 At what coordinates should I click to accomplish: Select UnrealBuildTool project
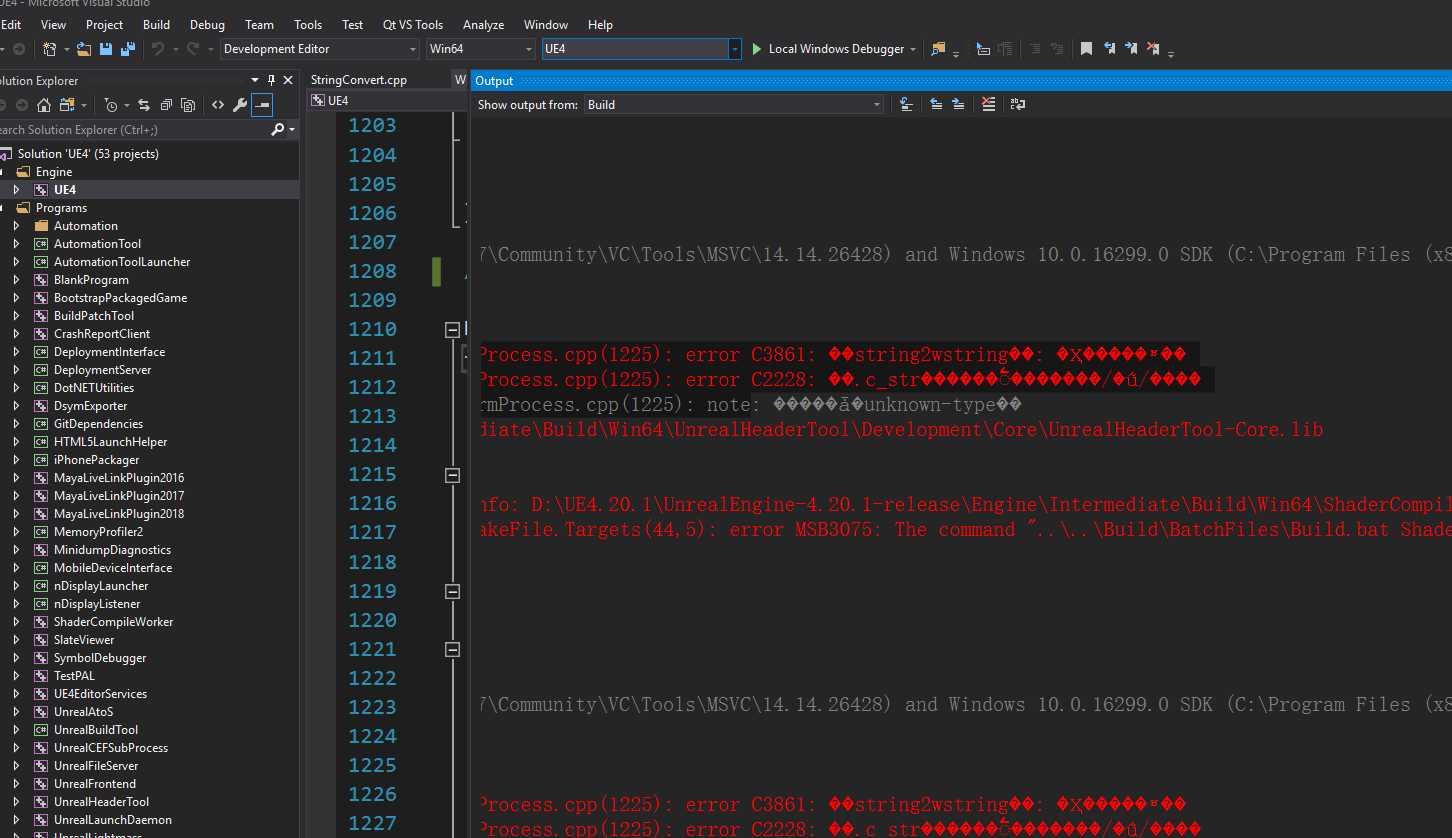(x=96, y=730)
